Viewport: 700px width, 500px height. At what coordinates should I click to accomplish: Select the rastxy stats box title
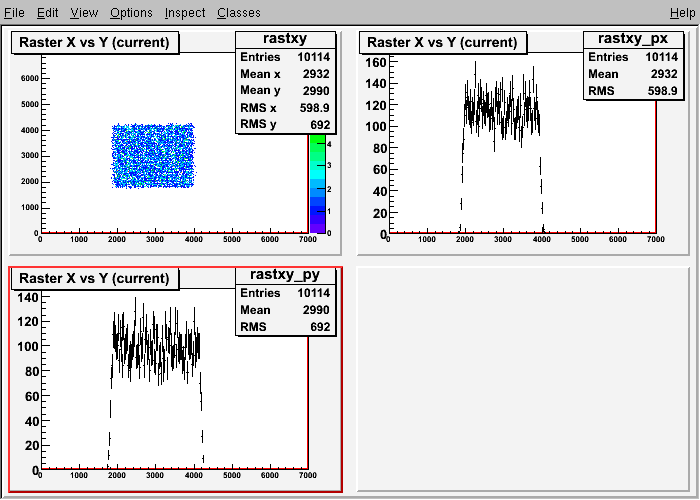point(285,39)
